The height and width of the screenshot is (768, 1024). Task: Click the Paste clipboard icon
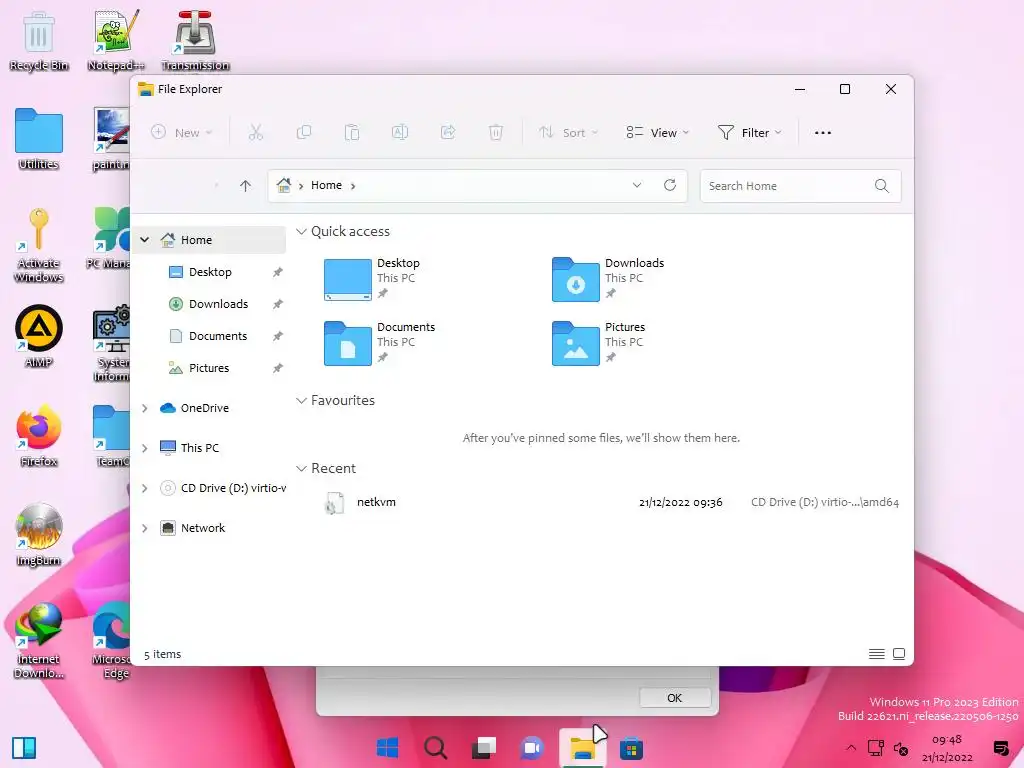coord(351,133)
